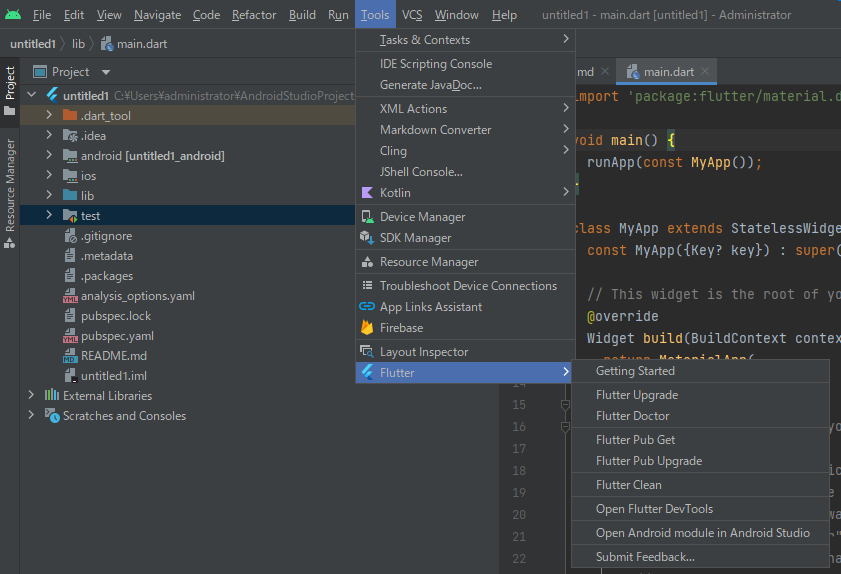Viewport: 841px width, 574px height.
Task: Select Getting Started in Flutter submenu
Action: click(700, 371)
